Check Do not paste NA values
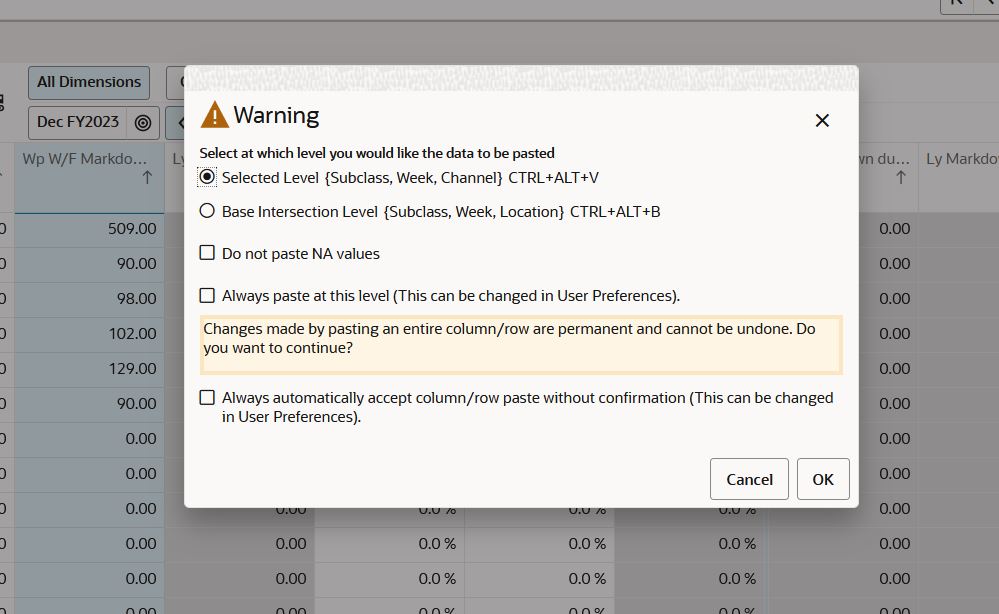Viewport: 999px width, 614px height. pyautogui.click(x=207, y=254)
